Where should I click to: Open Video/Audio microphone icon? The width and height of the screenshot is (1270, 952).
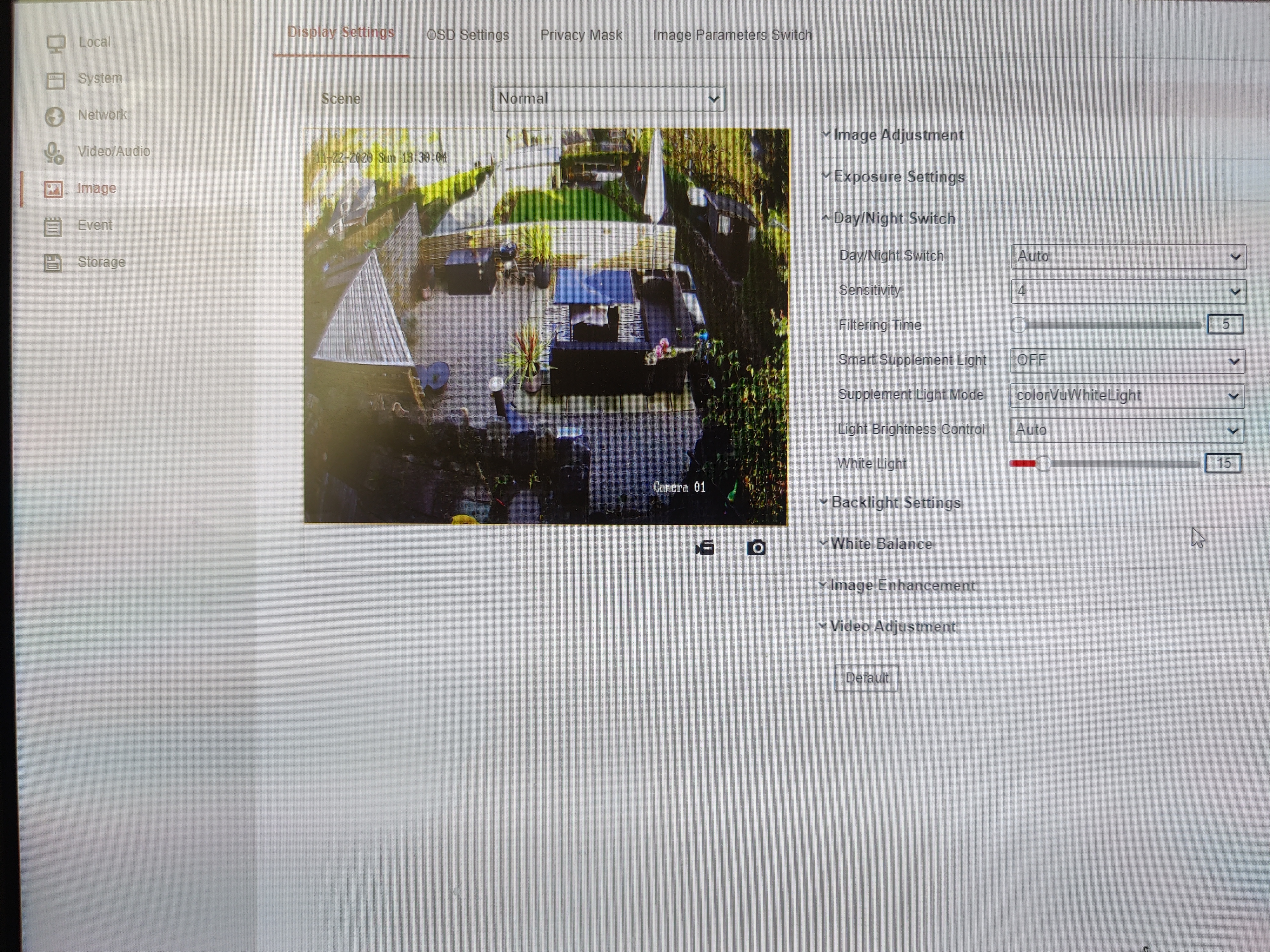coord(53,153)
